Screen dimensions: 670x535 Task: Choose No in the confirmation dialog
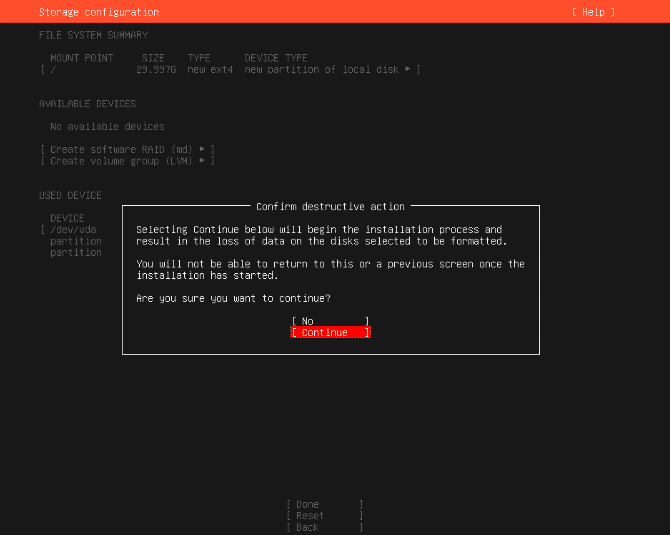(330, 321)
